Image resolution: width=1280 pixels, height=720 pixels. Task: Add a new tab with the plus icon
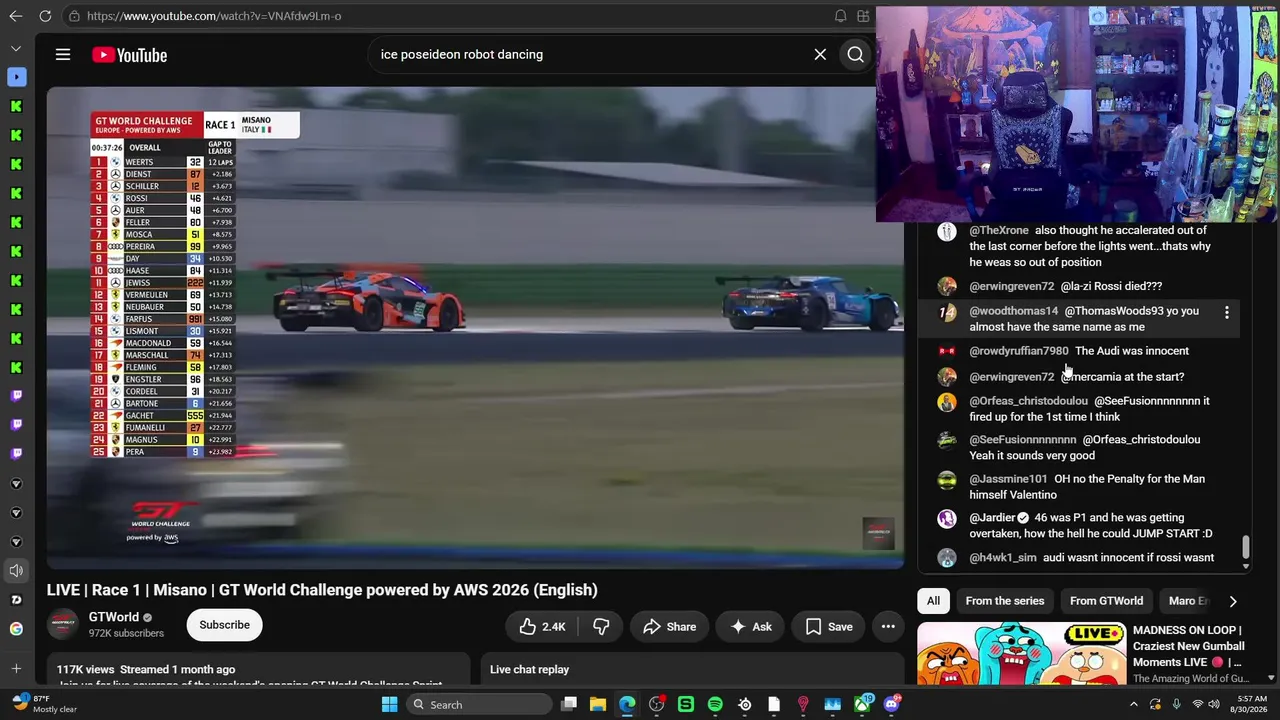click(16, 668)
